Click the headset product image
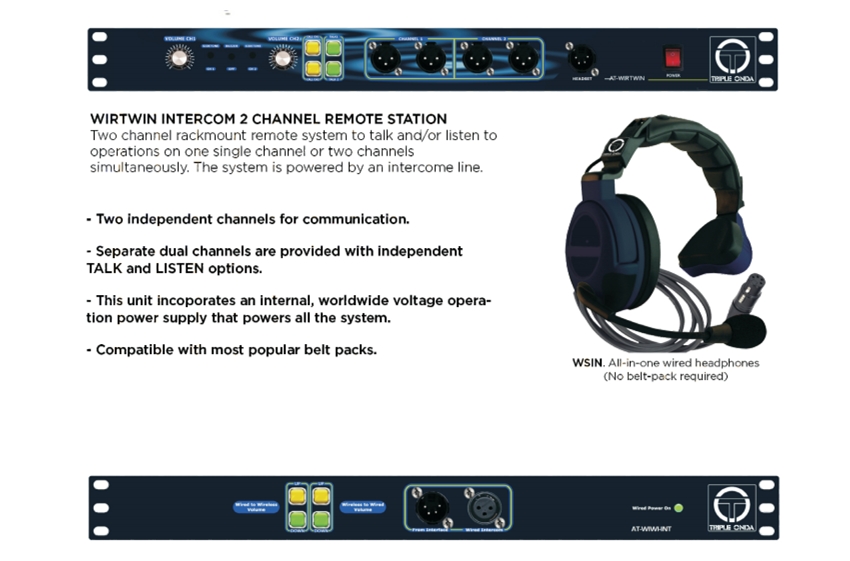This screenshot has width=850, height=561. (x=666, y=233)
